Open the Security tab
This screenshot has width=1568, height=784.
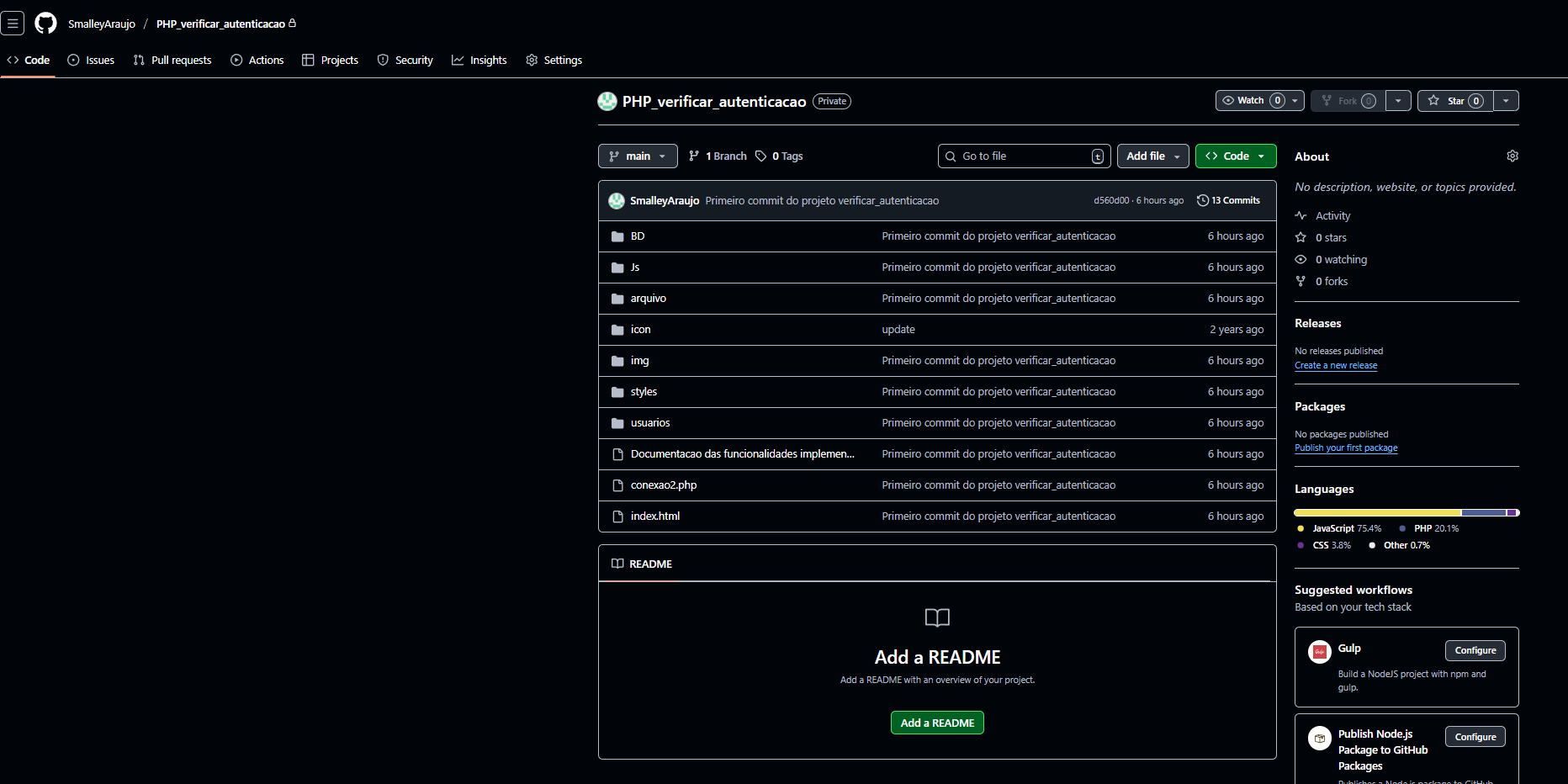click(x=405, y=61)
